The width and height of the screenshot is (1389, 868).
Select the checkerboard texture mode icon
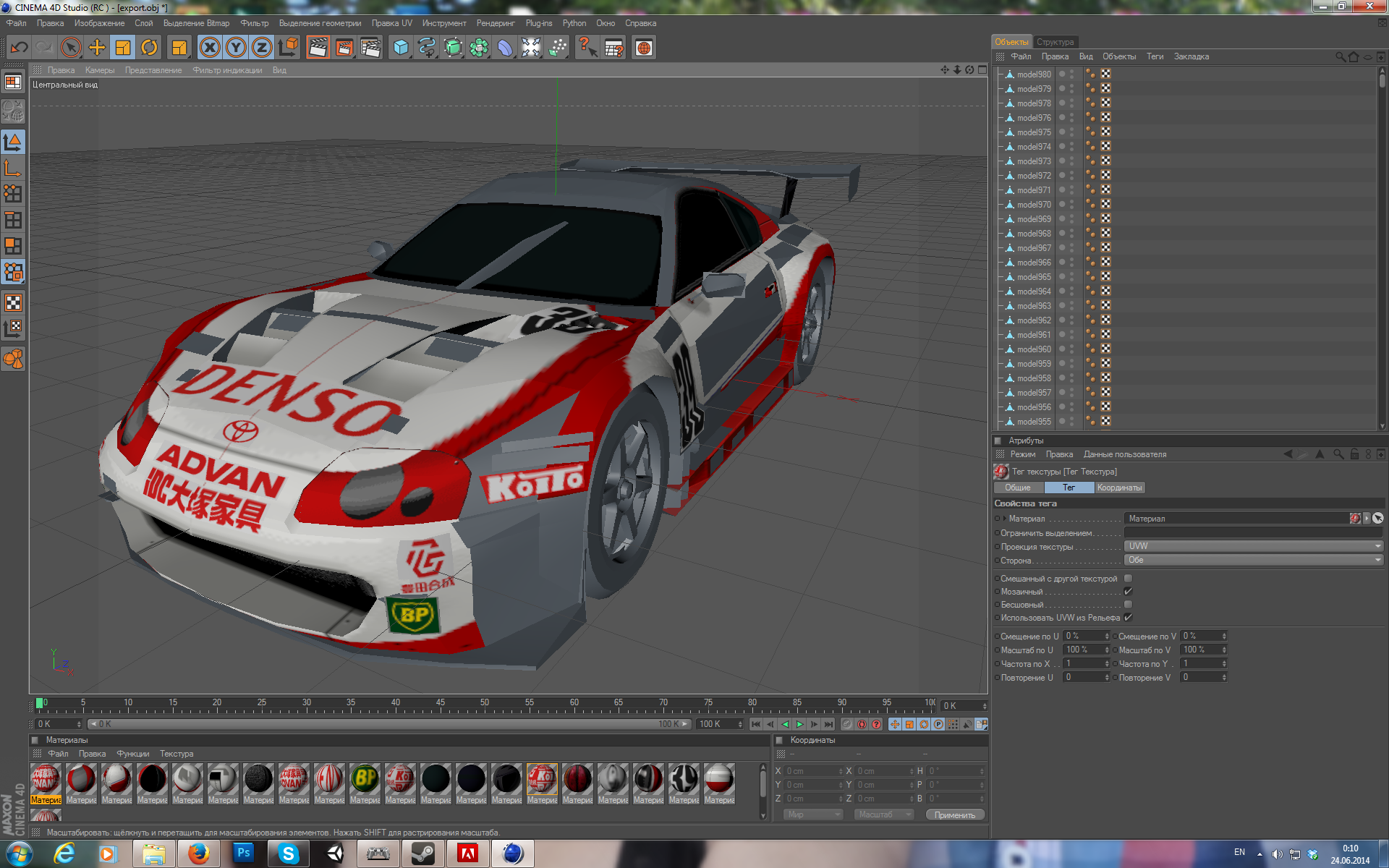click(13, 302)
